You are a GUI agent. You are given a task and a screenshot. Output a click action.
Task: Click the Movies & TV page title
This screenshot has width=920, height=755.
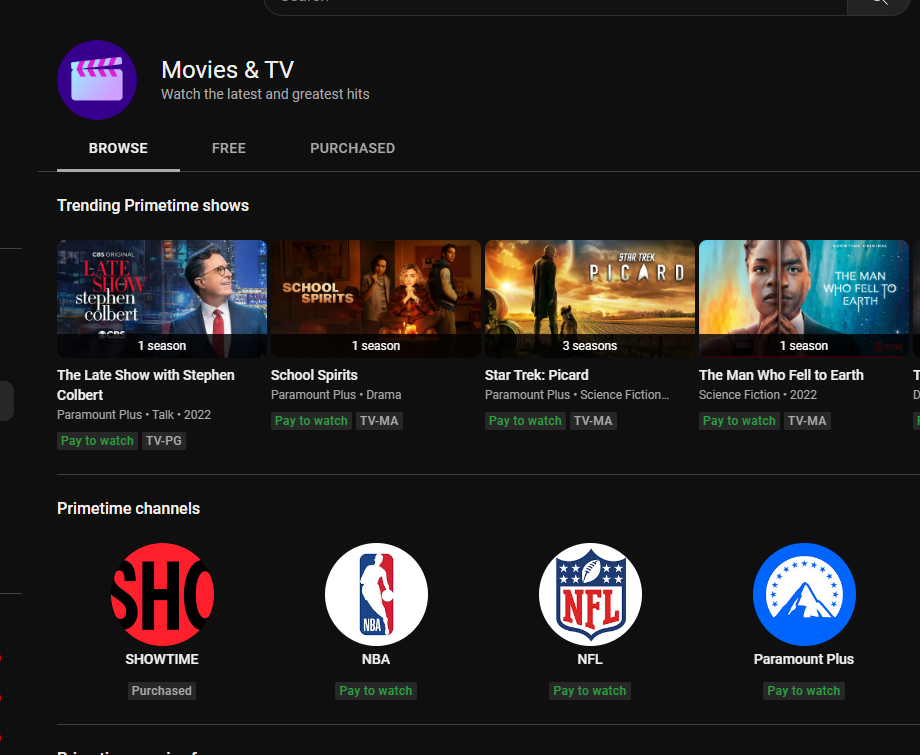point(228,70)
